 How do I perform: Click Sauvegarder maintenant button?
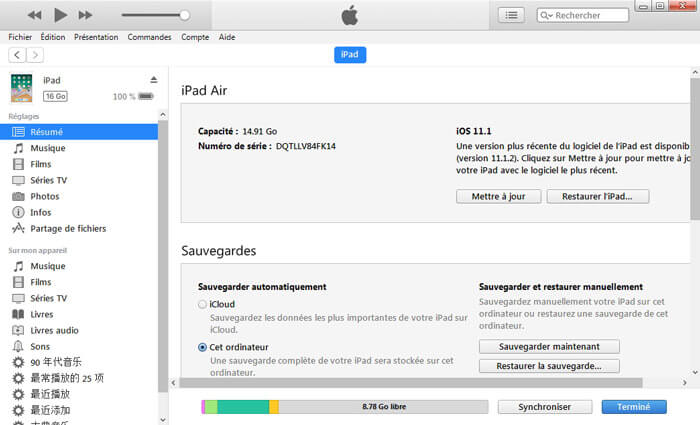point(549,346)
